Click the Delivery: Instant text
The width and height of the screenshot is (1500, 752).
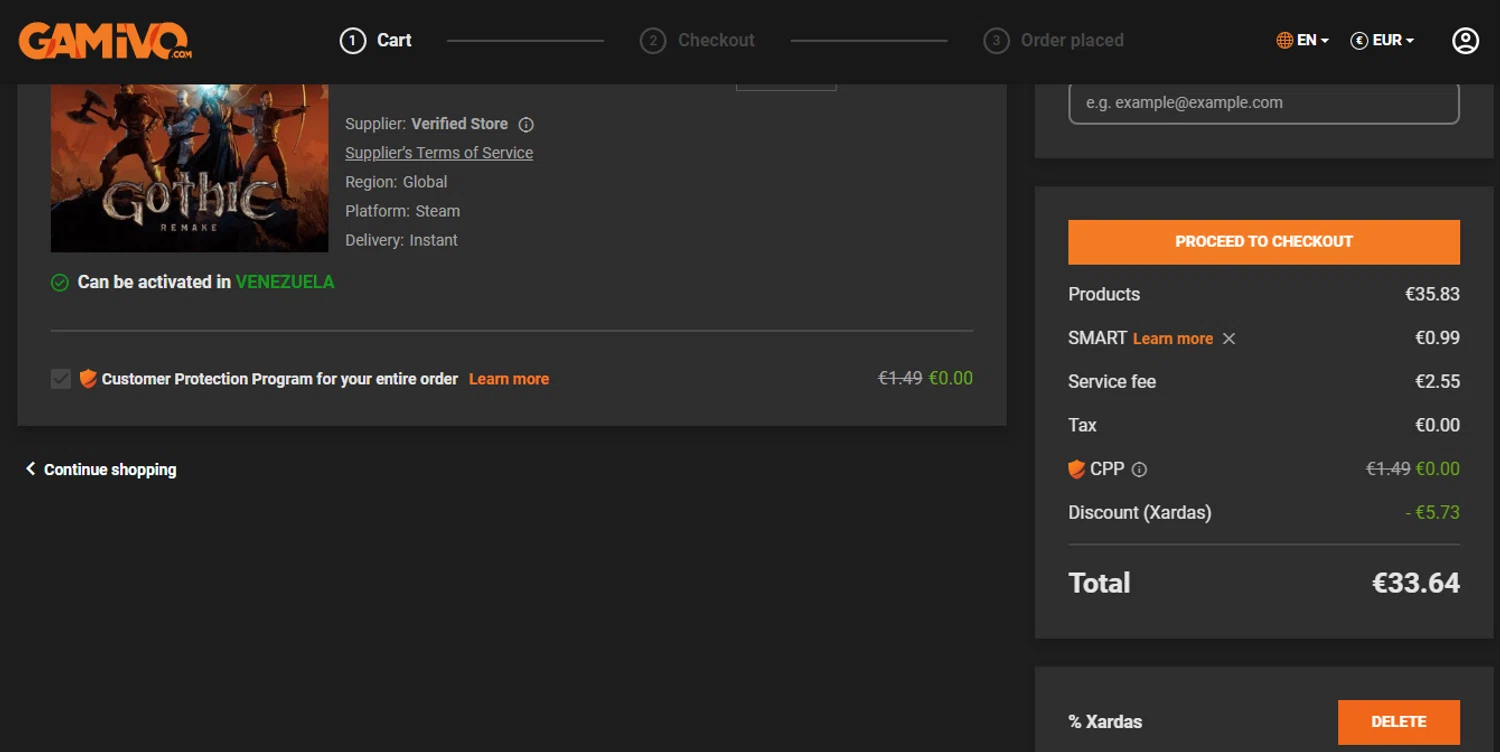click(x=401, y=240)
